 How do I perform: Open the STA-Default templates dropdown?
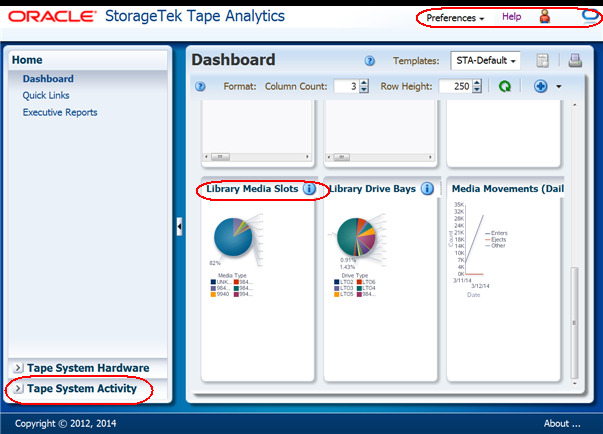click(485, 61)
